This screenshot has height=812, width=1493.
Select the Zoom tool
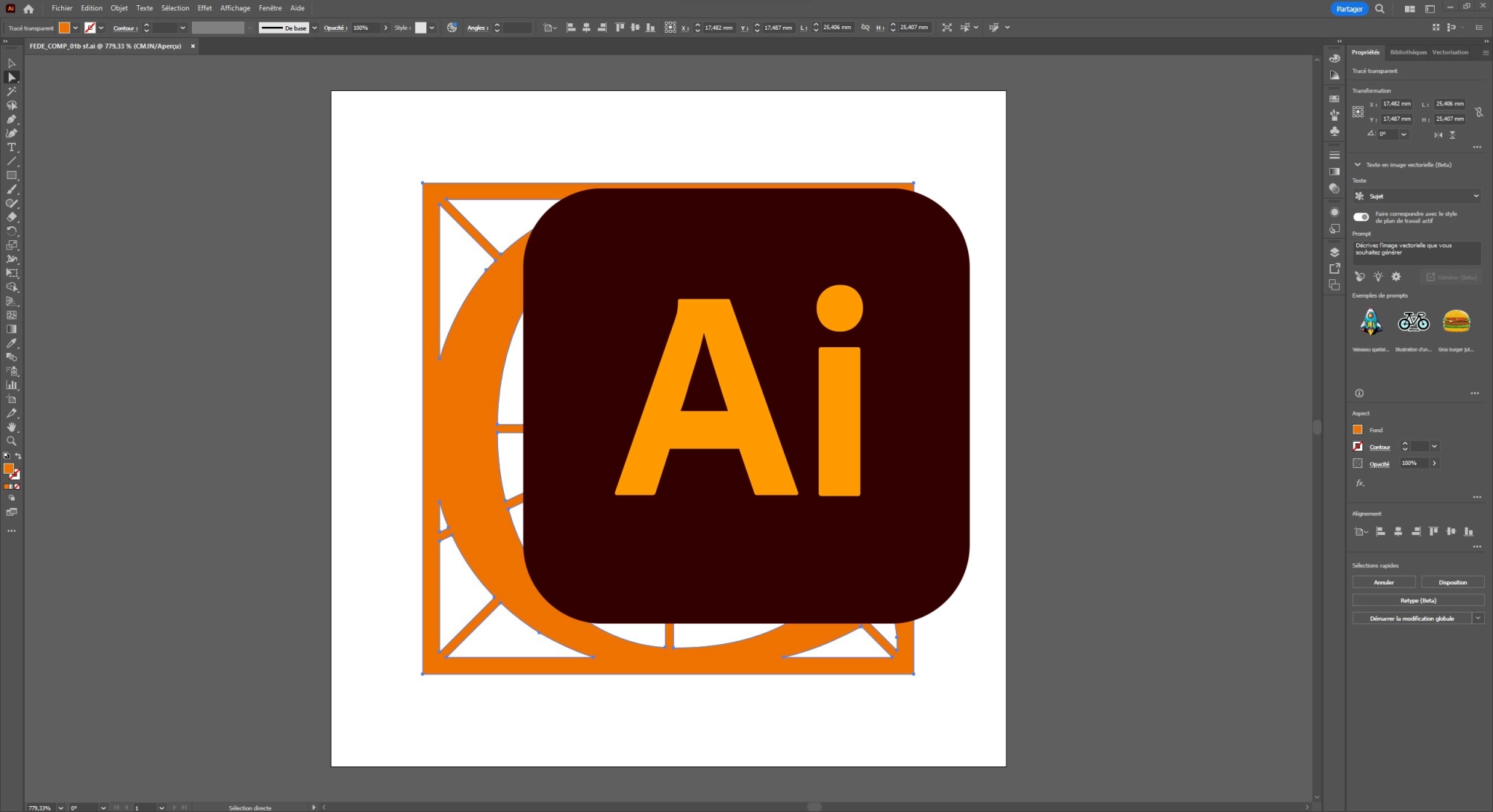12,441
